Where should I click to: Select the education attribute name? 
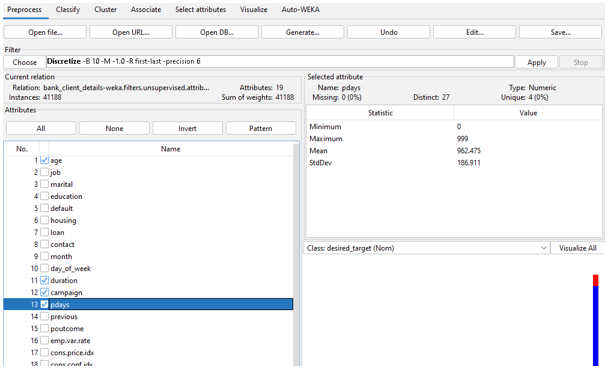66,196
